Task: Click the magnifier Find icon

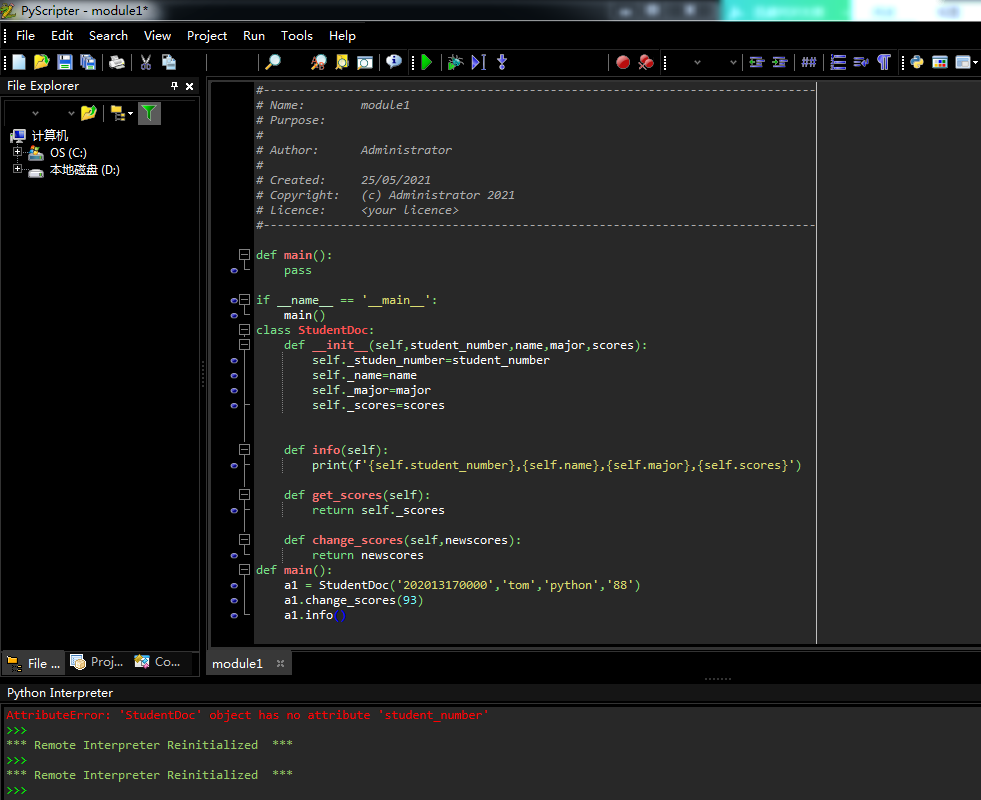Action: [272, 62]
